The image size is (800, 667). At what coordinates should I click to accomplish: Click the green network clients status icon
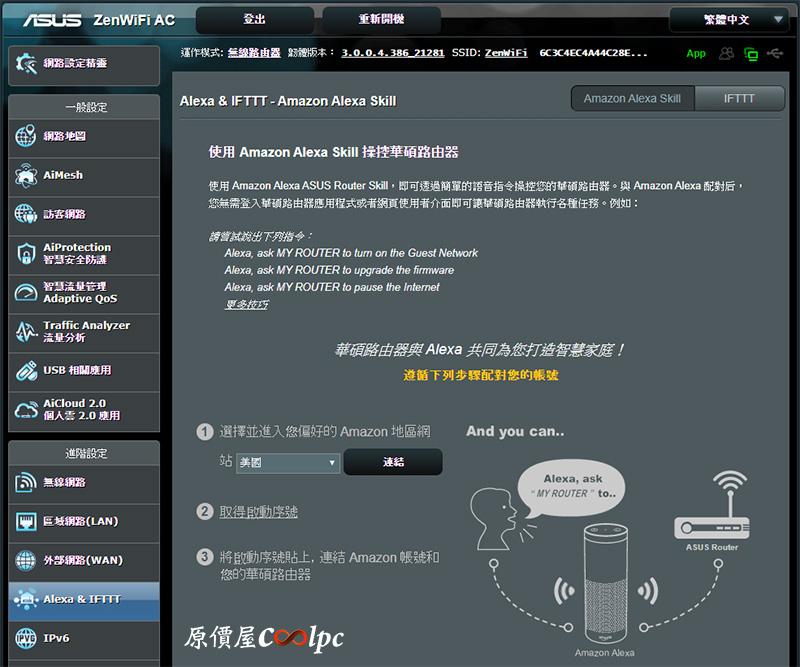click(751, 54)
